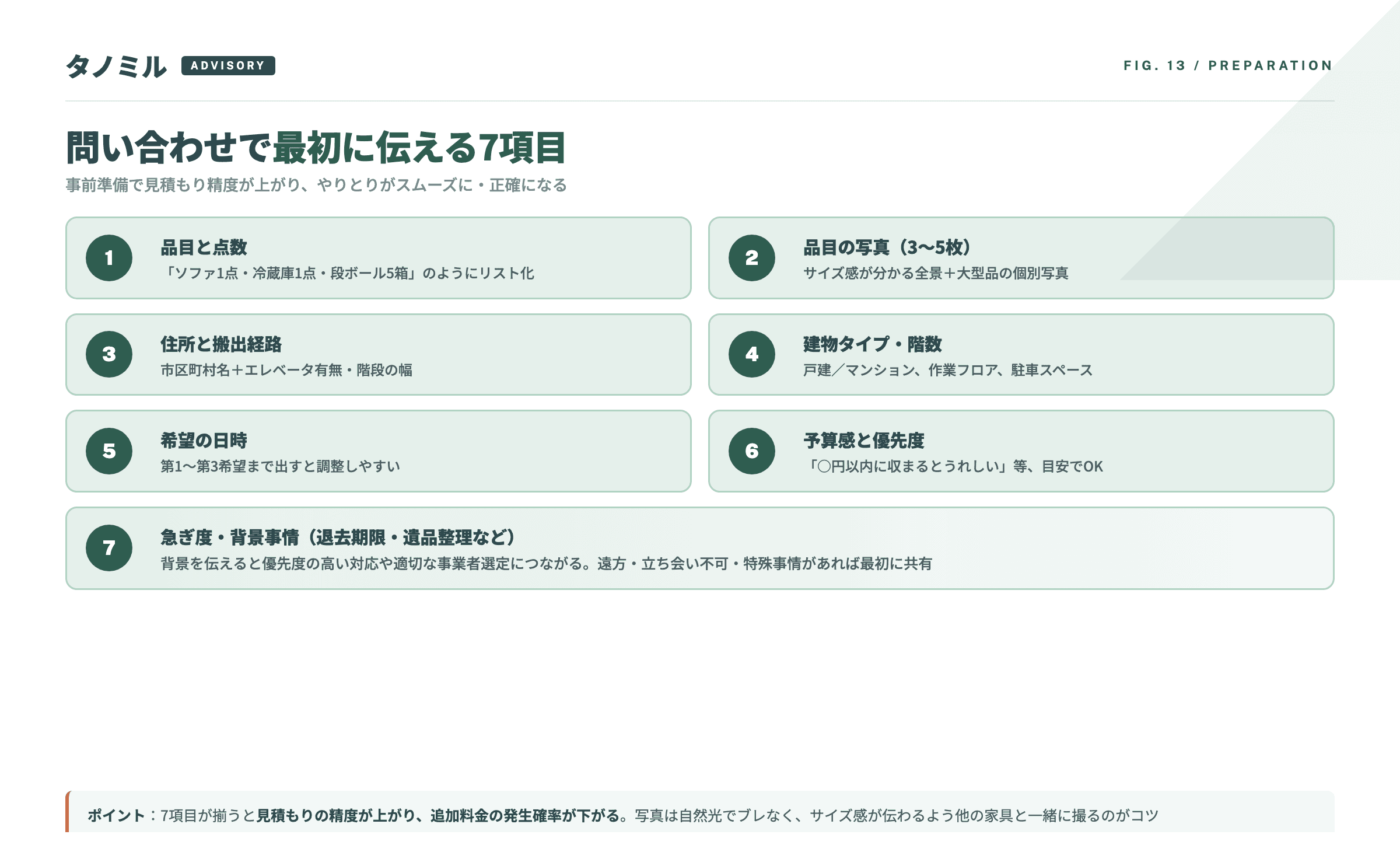Click the ADVISORY badge
This screenshot has width=1400, height=845.
(x=228, y=65)
